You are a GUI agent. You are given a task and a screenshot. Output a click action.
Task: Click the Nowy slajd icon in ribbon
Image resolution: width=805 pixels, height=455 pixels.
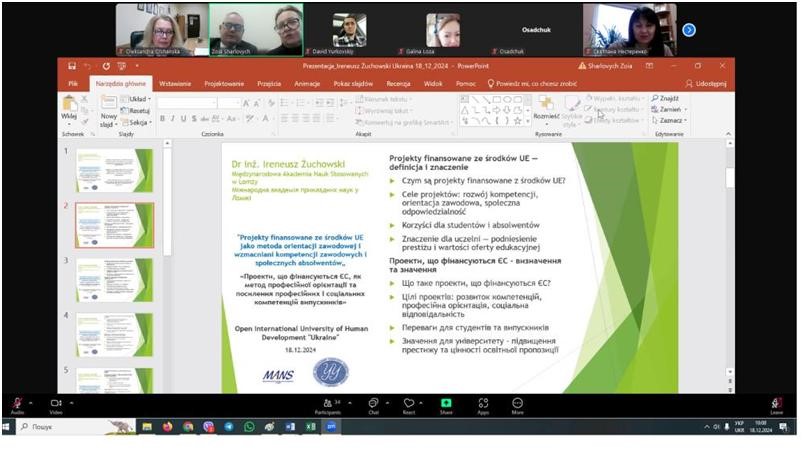(107, 108)
